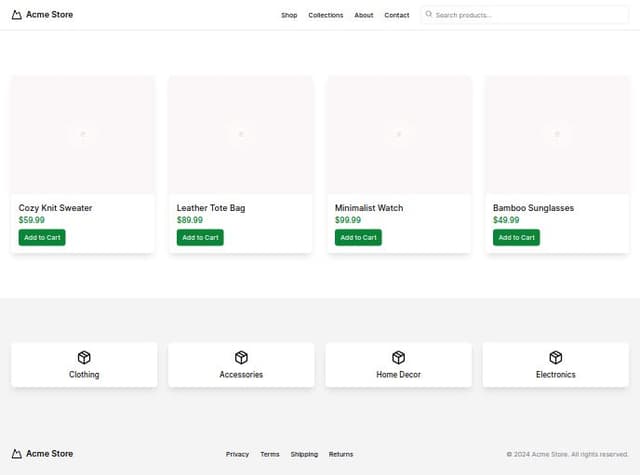Select Bamboo Sunglasses product image
The width and height of the screenshot is (640, 475).
[x=557, y=135]
